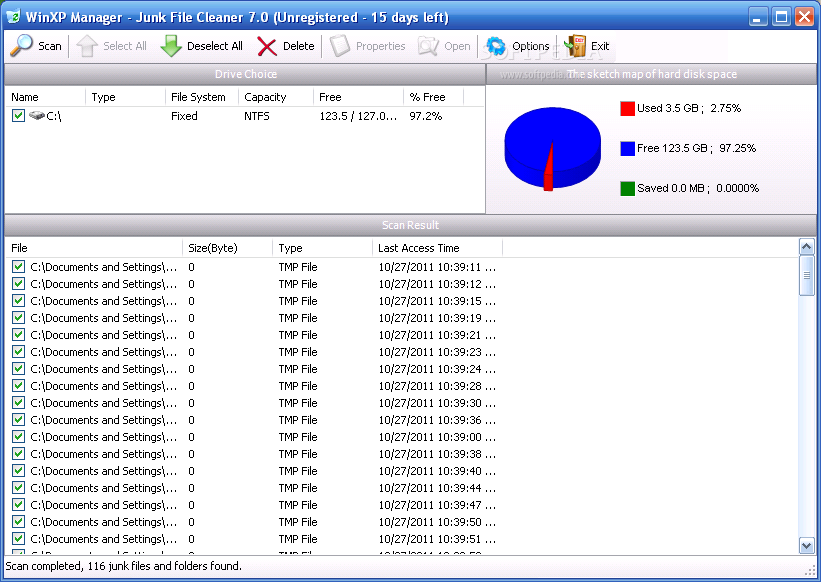This screenshot has height=582, width=821.
Task: Uncheck the file accessed at 10:39:24
Action: click(x=18, y=369)
